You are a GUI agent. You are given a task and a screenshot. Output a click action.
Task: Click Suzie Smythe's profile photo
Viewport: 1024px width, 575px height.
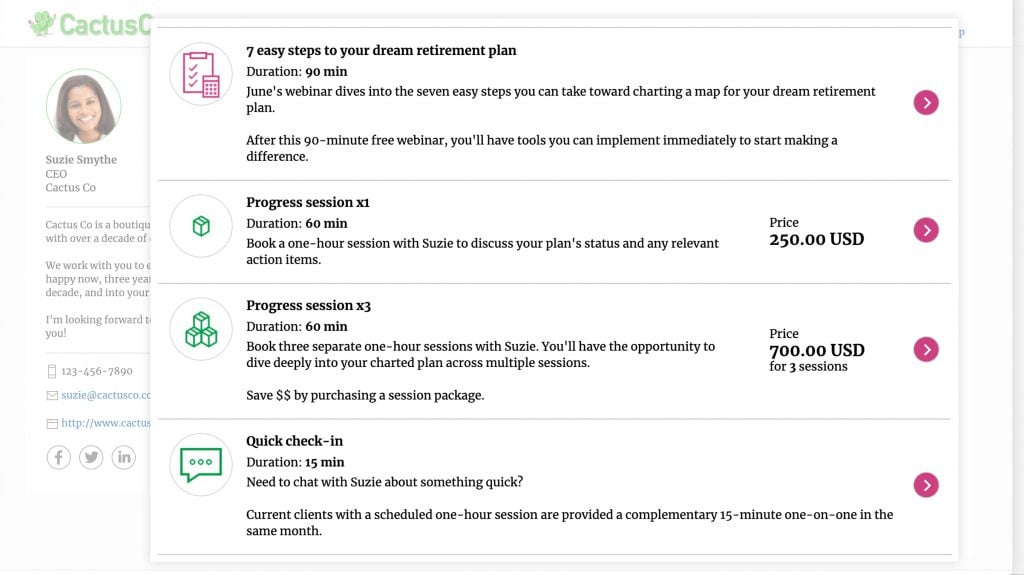click(x=83, y=106)
